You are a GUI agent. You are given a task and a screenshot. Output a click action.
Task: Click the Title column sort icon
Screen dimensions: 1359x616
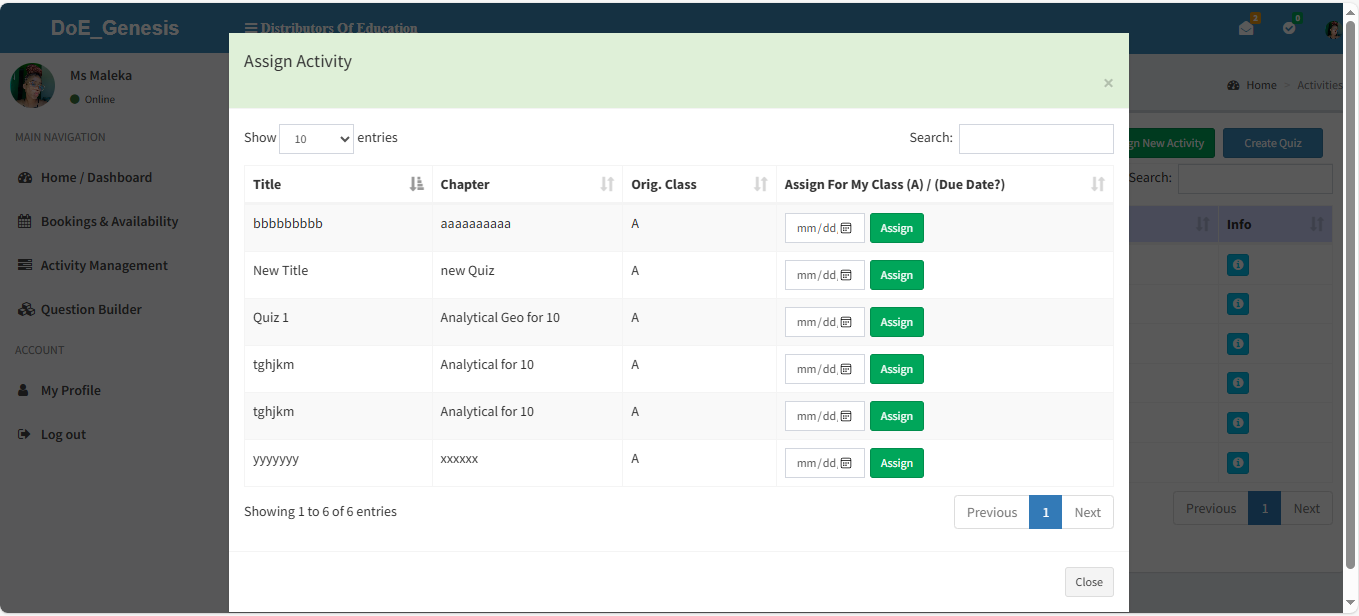[x=417, y=184]
